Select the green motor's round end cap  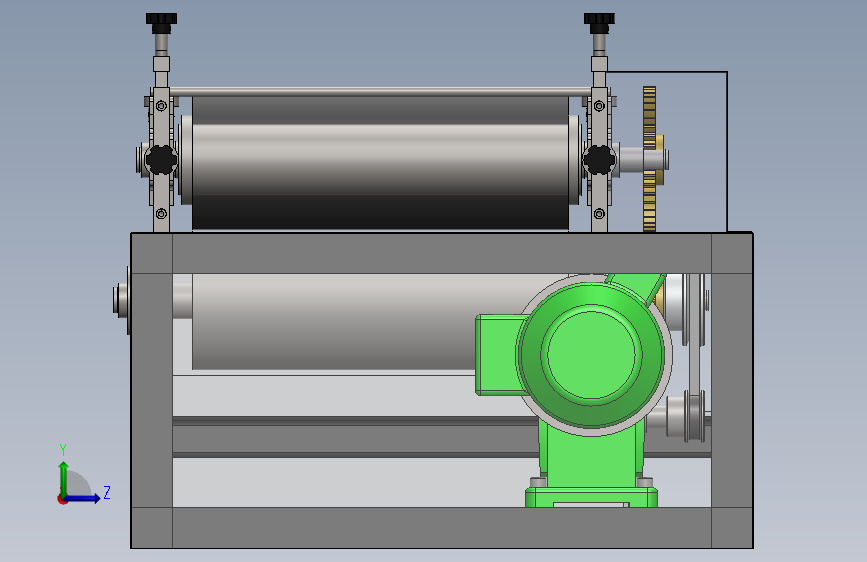pos(591,355)
